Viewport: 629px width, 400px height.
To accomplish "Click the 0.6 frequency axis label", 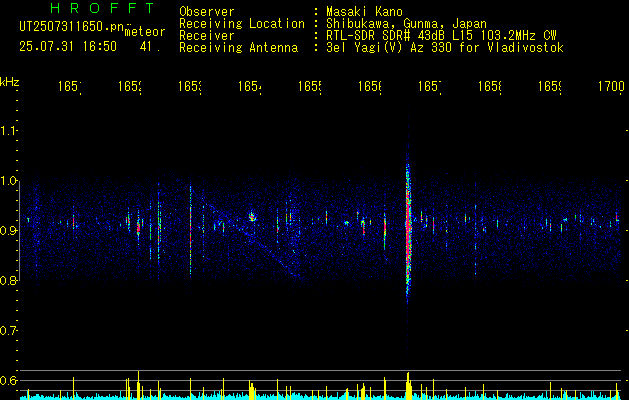I will point(8,380).
